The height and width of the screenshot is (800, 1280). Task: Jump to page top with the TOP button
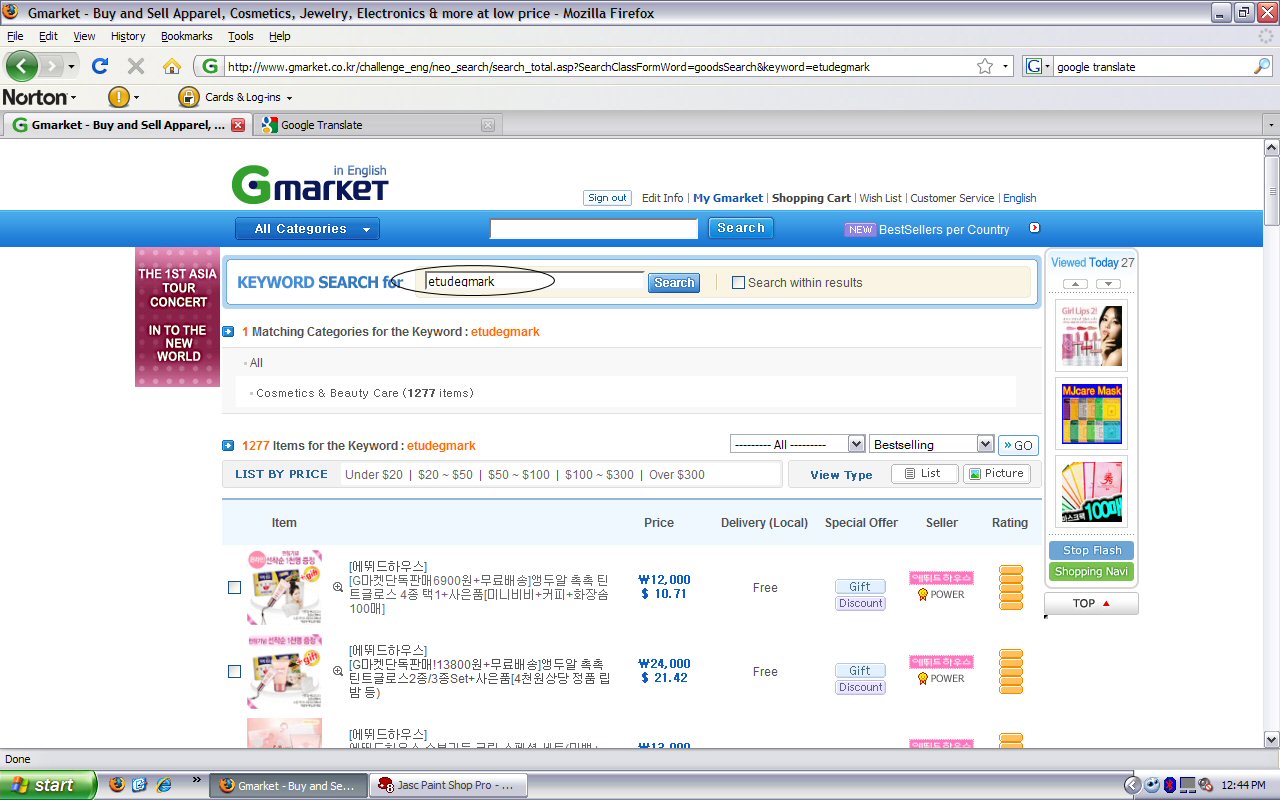click(x=1091, y=603)
